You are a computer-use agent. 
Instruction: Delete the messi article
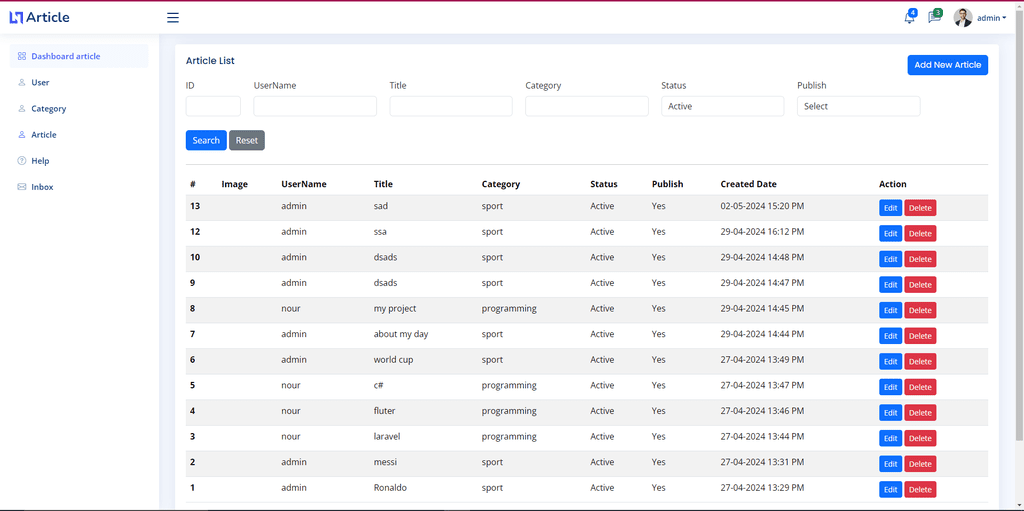pos(920,464)
